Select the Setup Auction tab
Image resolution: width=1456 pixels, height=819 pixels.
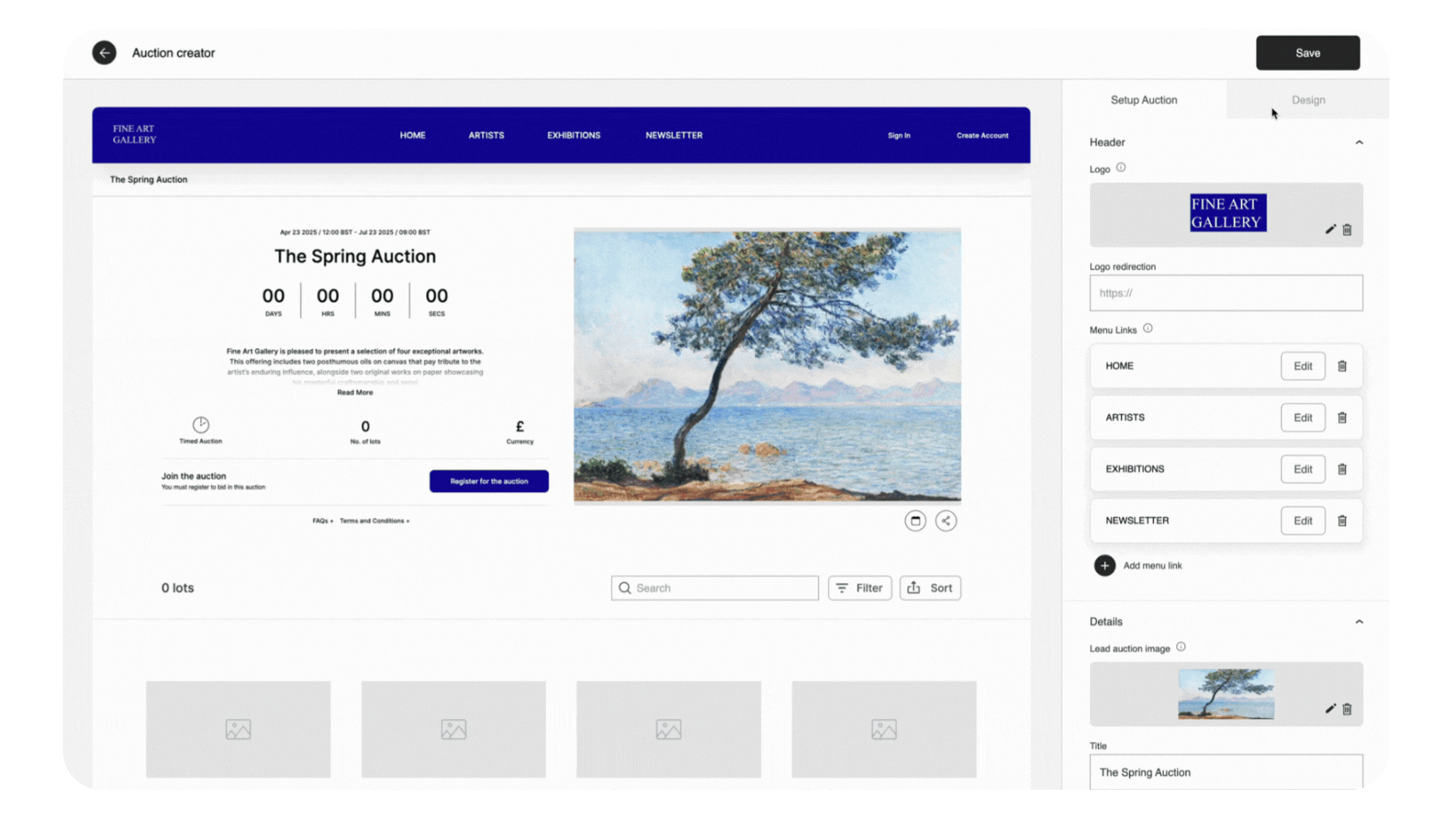click(x=1144, y=100)
